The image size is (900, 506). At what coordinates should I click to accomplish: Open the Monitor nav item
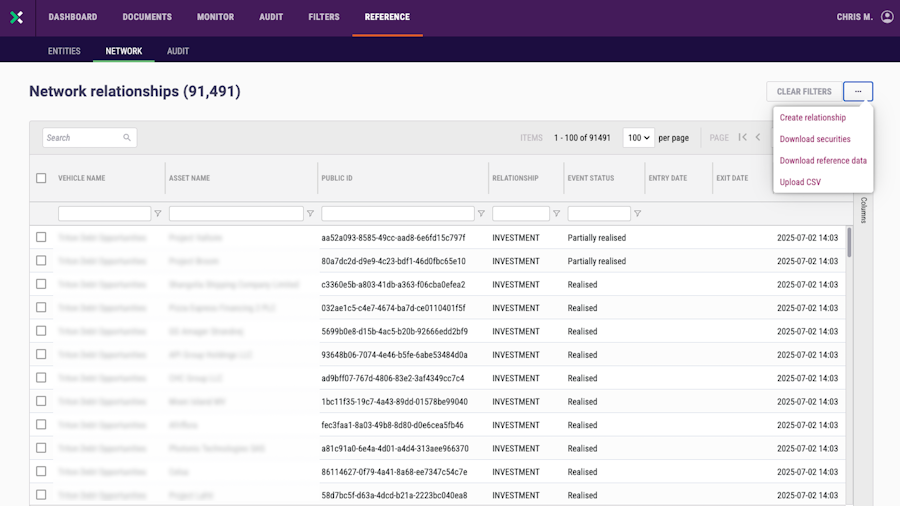click(215, 17)
